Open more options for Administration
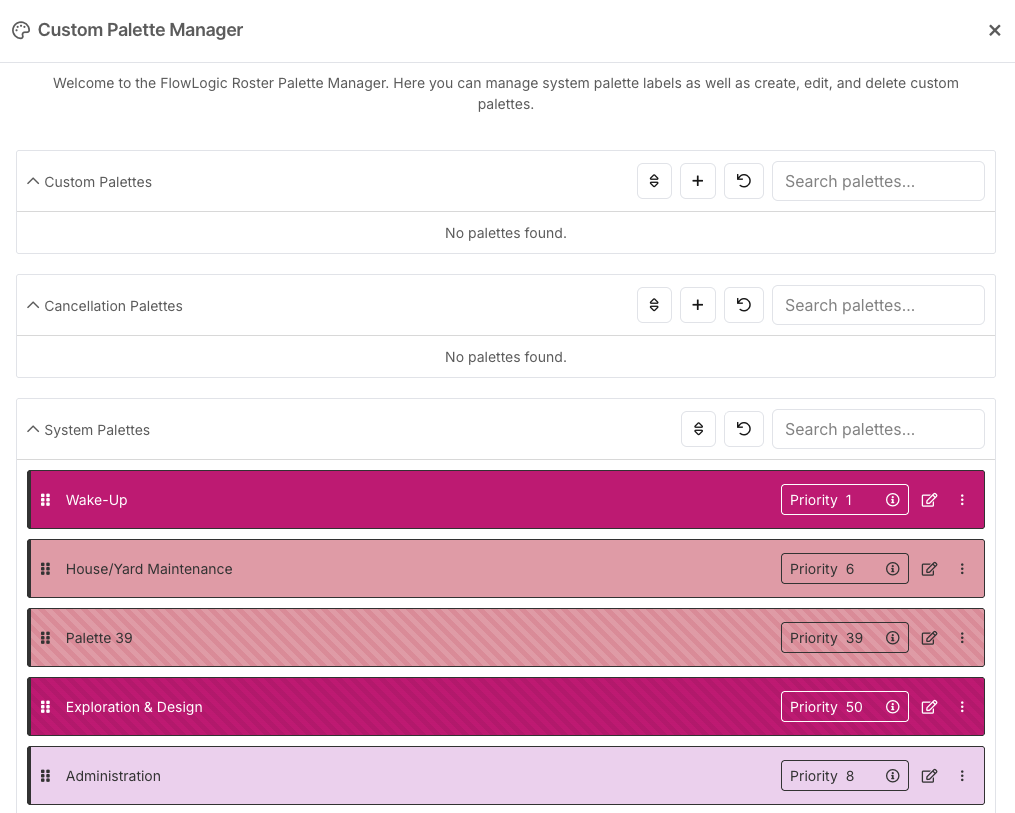 (x=962, y=776)
